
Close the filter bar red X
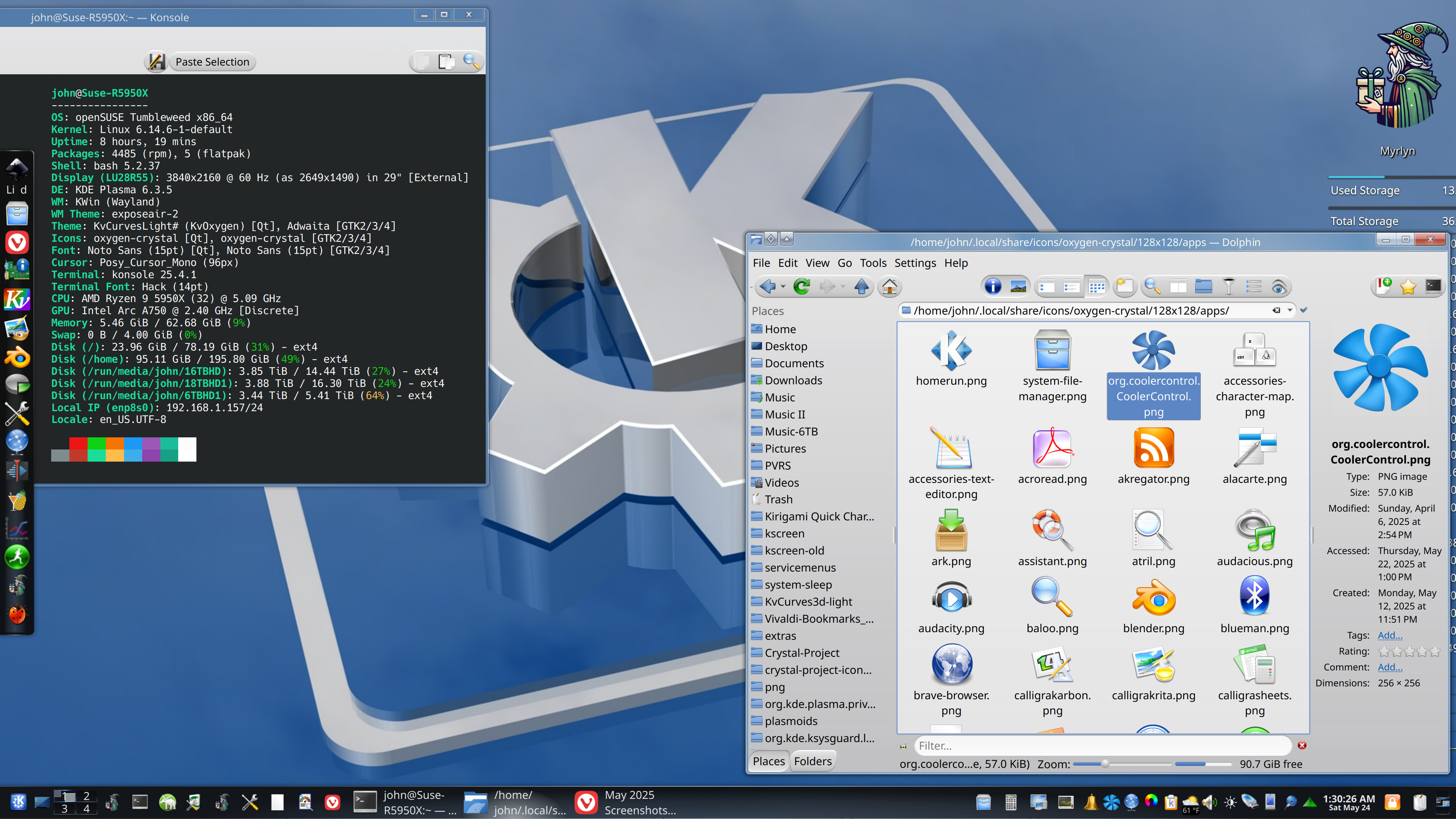(x=1302, y=745)
